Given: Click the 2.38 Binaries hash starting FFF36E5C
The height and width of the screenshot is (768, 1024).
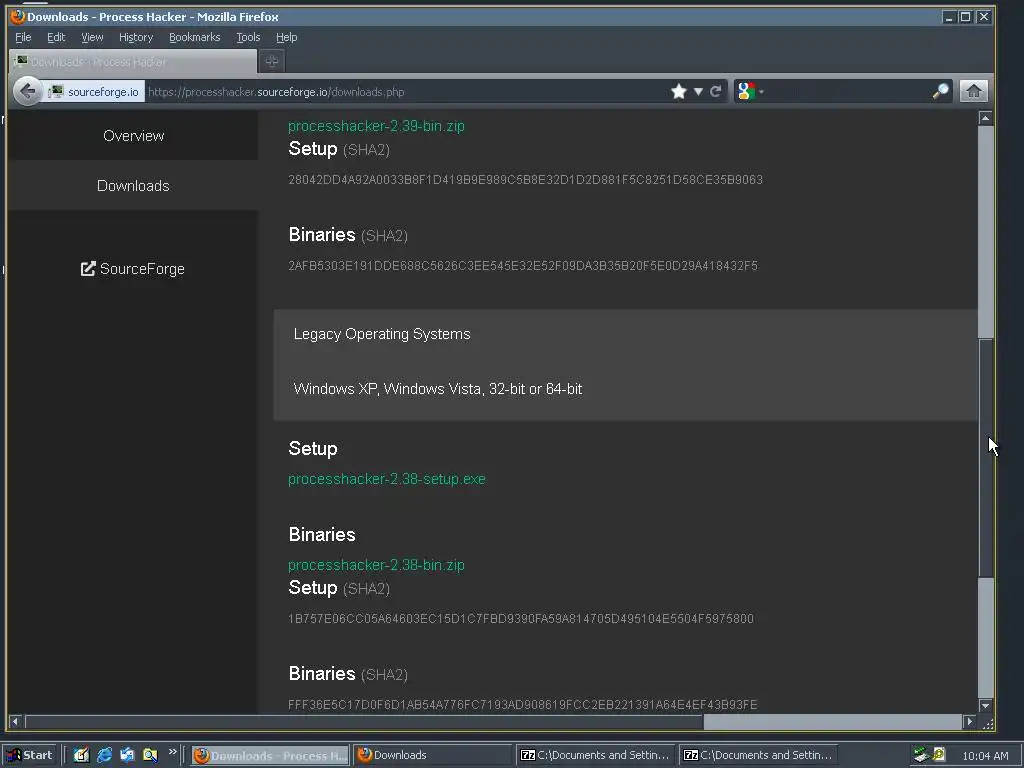Looking at the screenshot, I should [522, 705].
